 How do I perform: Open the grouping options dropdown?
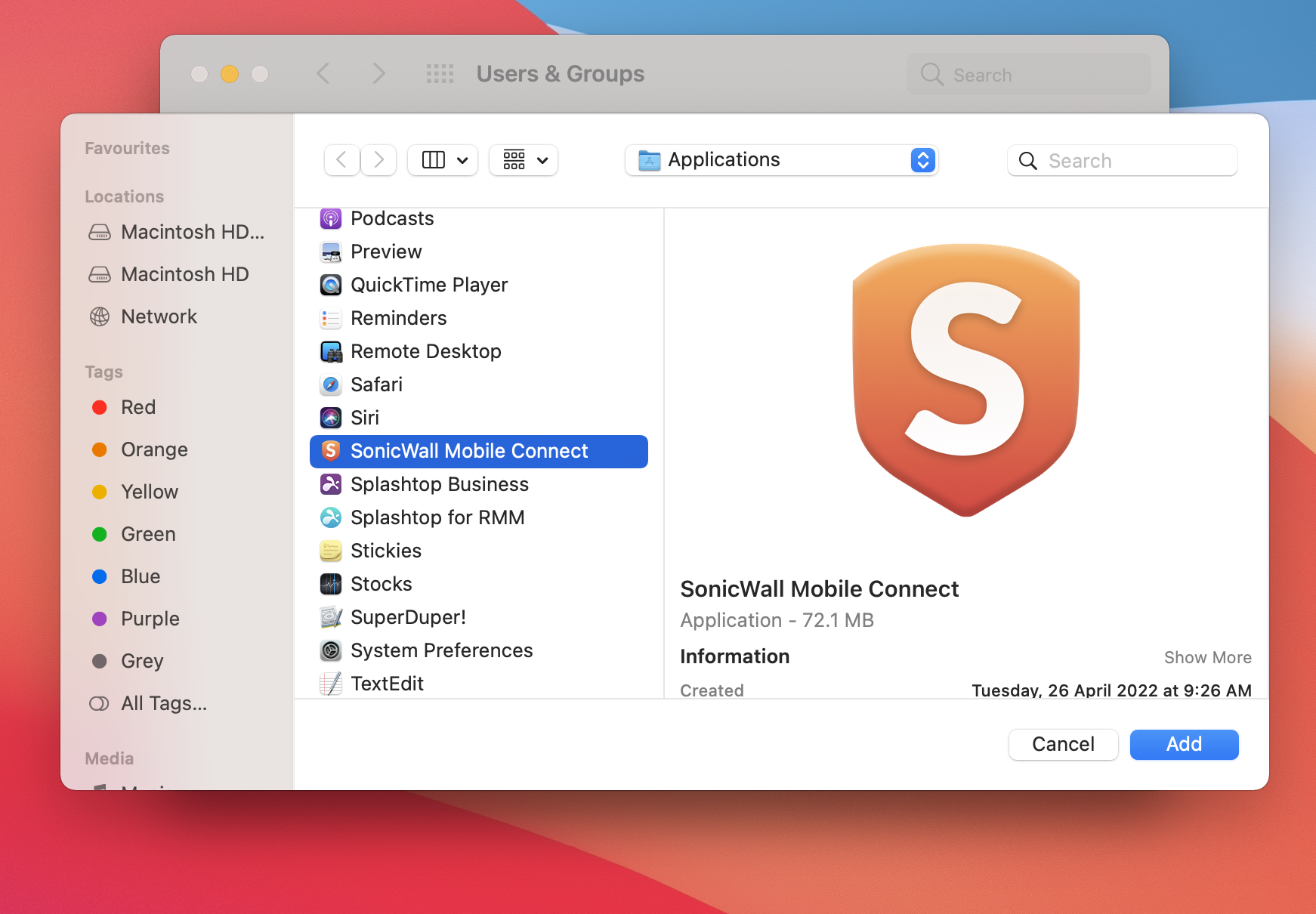524,160
